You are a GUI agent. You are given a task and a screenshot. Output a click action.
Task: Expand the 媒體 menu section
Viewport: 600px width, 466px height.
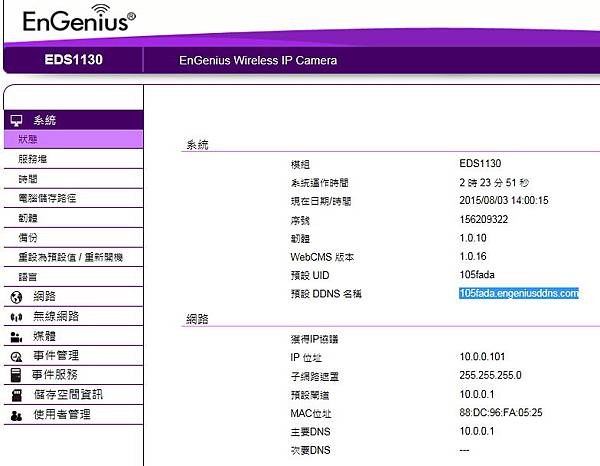coord(73,336)
